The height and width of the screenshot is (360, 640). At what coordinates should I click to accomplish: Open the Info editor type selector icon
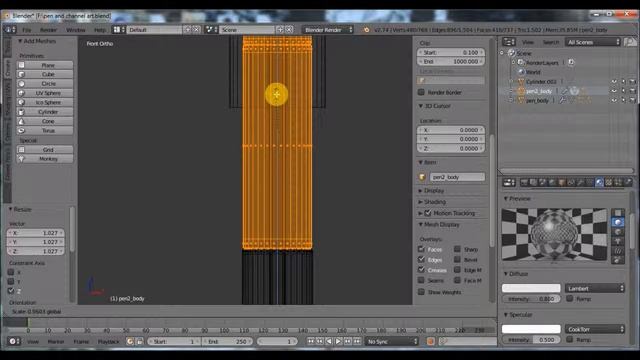(10, 30)
